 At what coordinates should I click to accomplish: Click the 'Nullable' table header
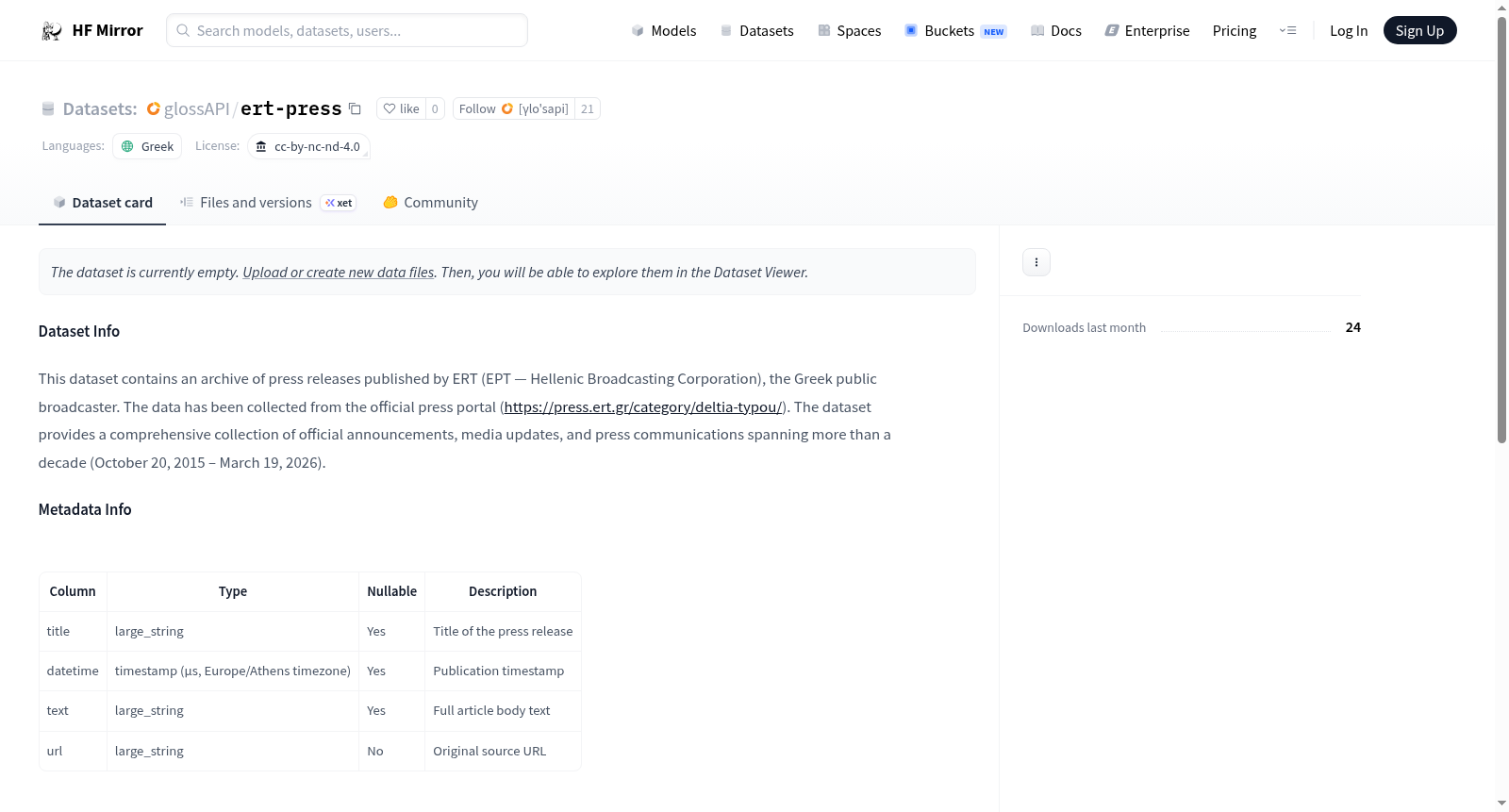392,591
